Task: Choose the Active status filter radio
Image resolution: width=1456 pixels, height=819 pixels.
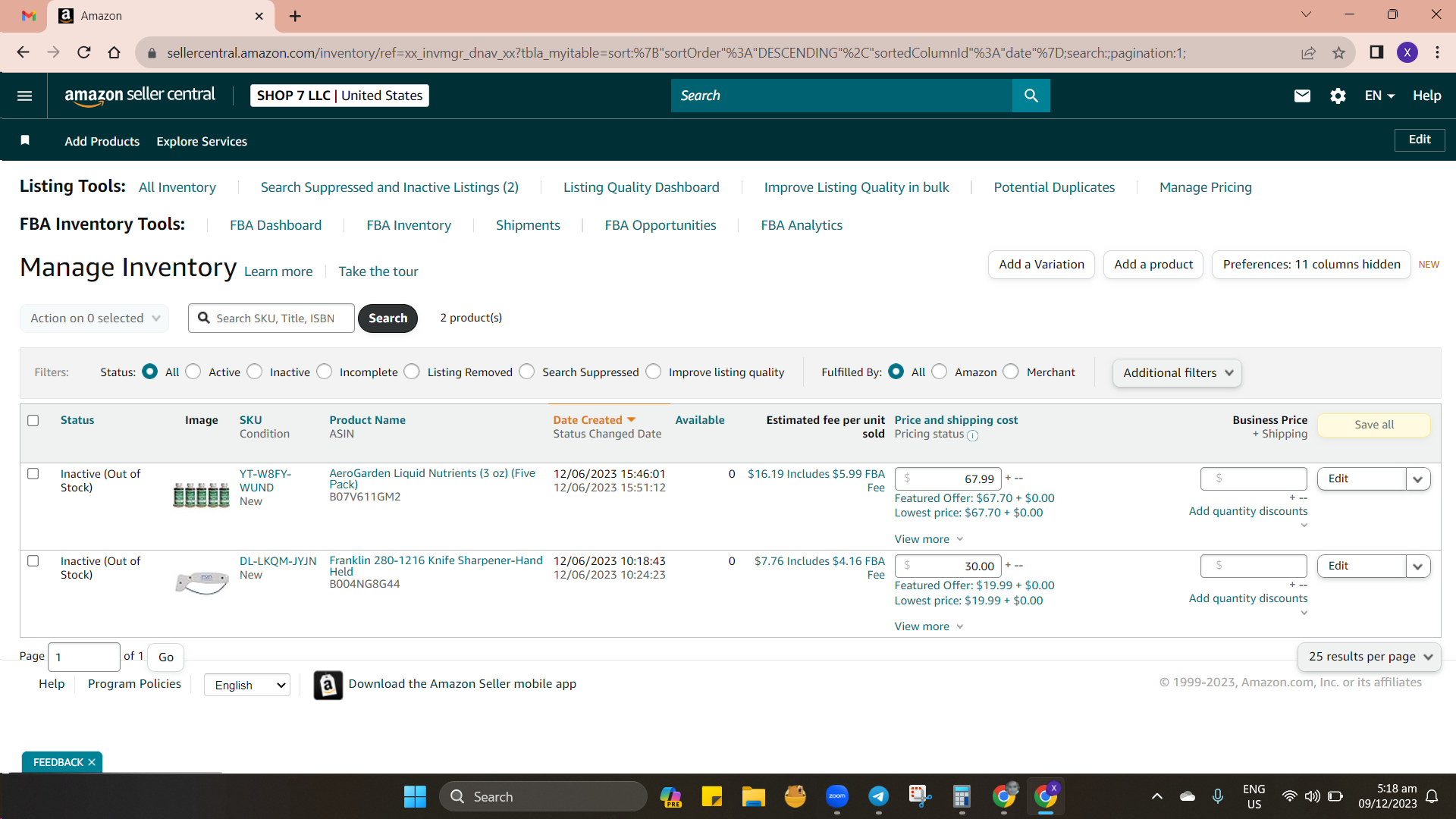Action: point(193,372)
